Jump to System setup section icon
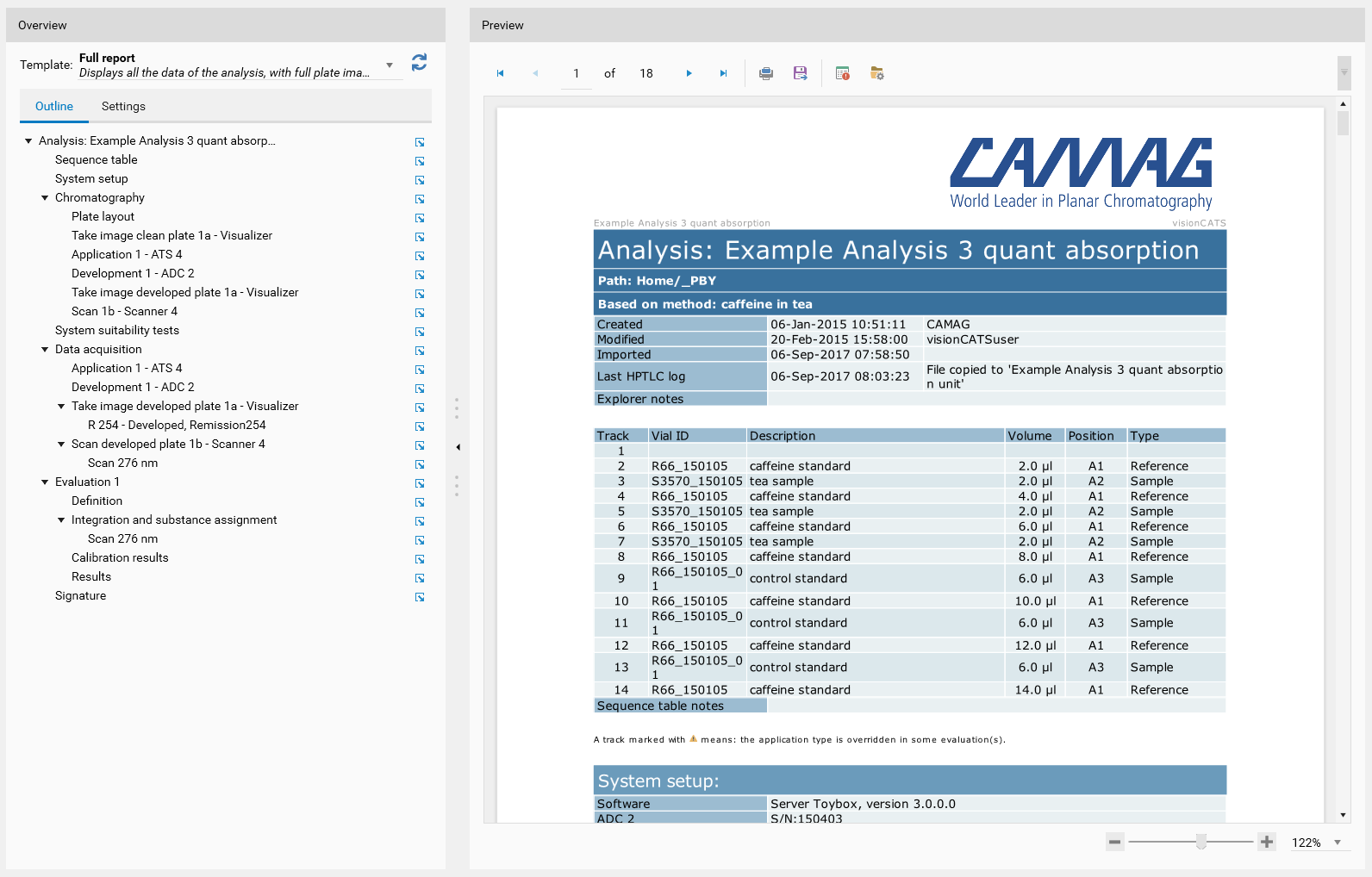This screenshot has height=877, width=1372. click(x=420, y=180)
